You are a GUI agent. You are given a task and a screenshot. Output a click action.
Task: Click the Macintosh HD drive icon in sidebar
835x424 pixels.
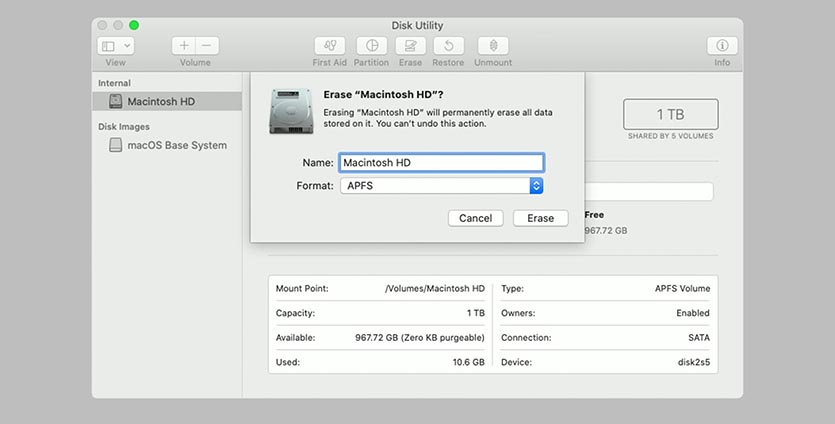[x=116, y=101]
